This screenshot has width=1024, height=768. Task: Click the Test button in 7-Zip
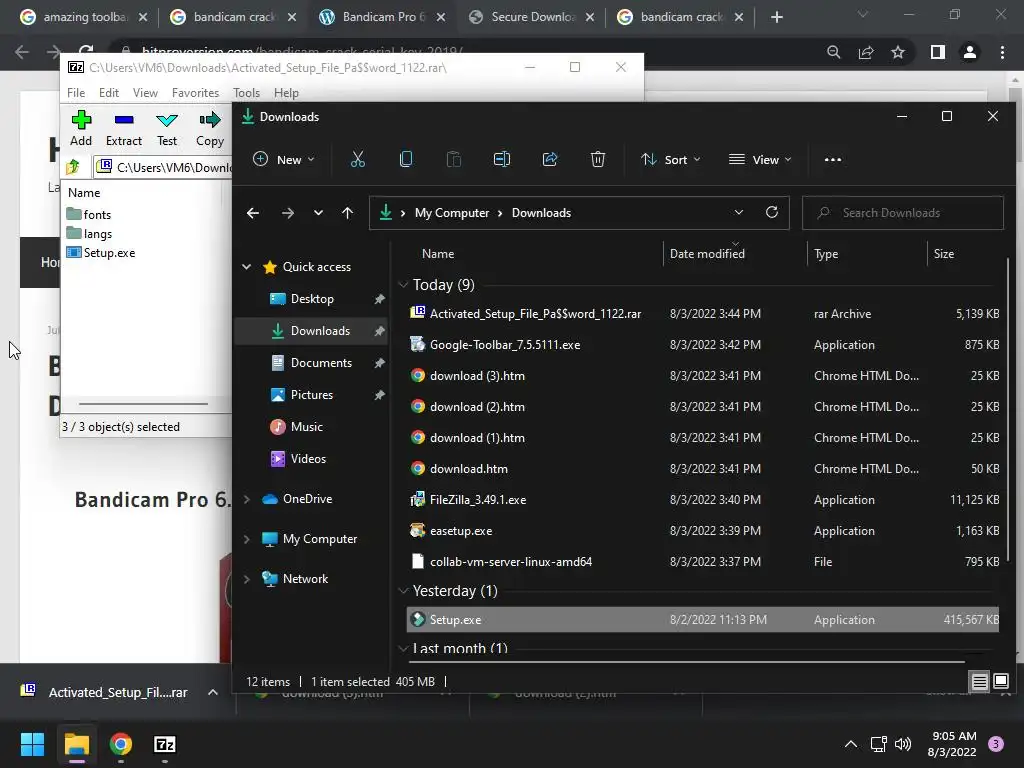point(167,128)
